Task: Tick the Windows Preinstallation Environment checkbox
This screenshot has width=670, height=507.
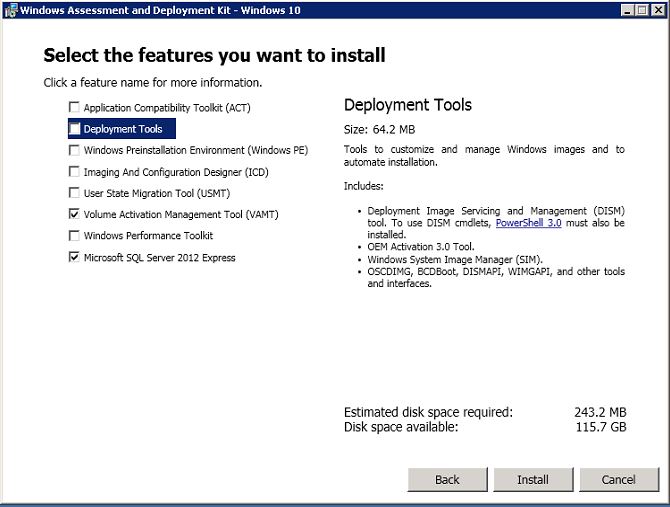Action: (x=74, y=151)
